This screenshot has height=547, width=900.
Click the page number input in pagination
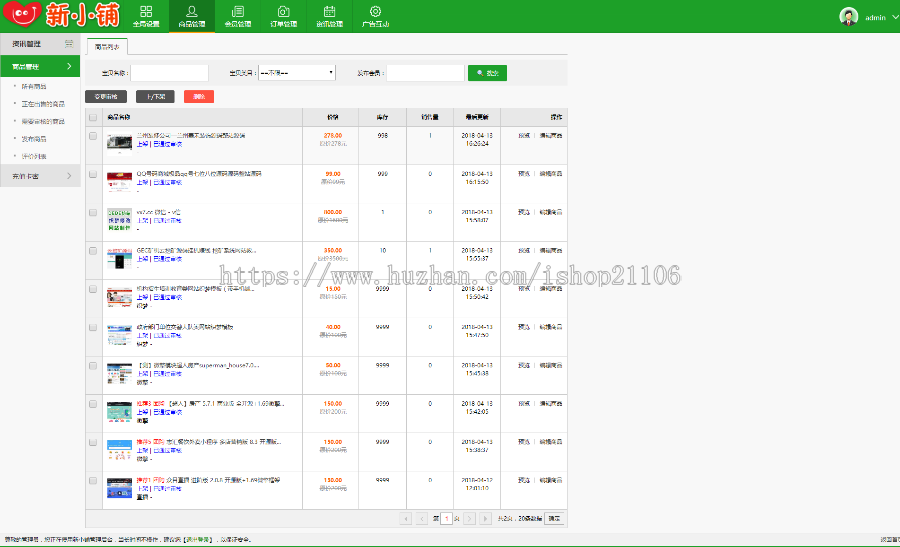coord(447,518)
